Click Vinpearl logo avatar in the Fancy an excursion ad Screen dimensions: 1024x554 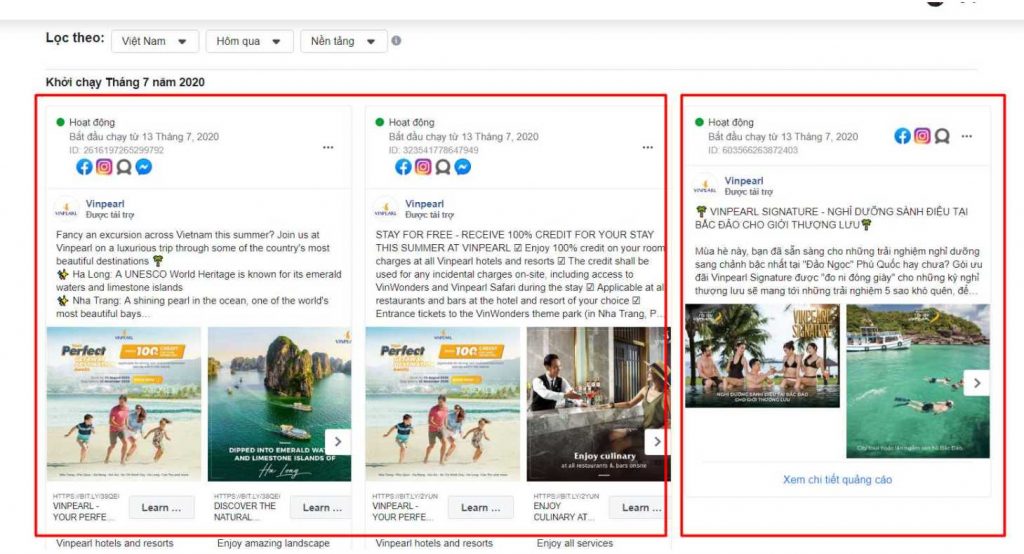coord(66,209)
